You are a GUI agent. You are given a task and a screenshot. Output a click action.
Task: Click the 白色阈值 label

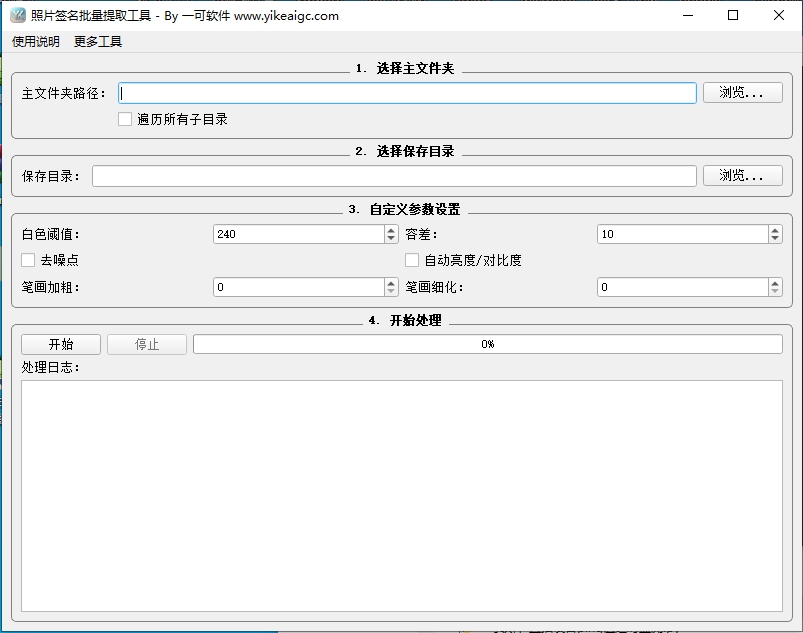tap(51, 235)
